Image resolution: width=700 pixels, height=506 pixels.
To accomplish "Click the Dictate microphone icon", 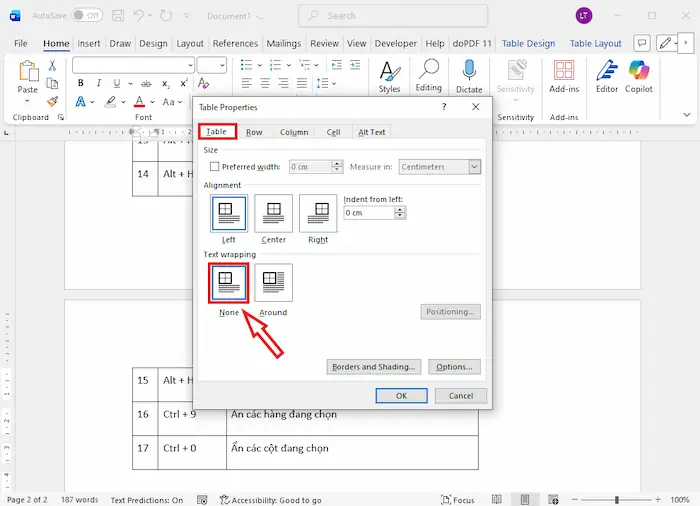I will [469, 70].
